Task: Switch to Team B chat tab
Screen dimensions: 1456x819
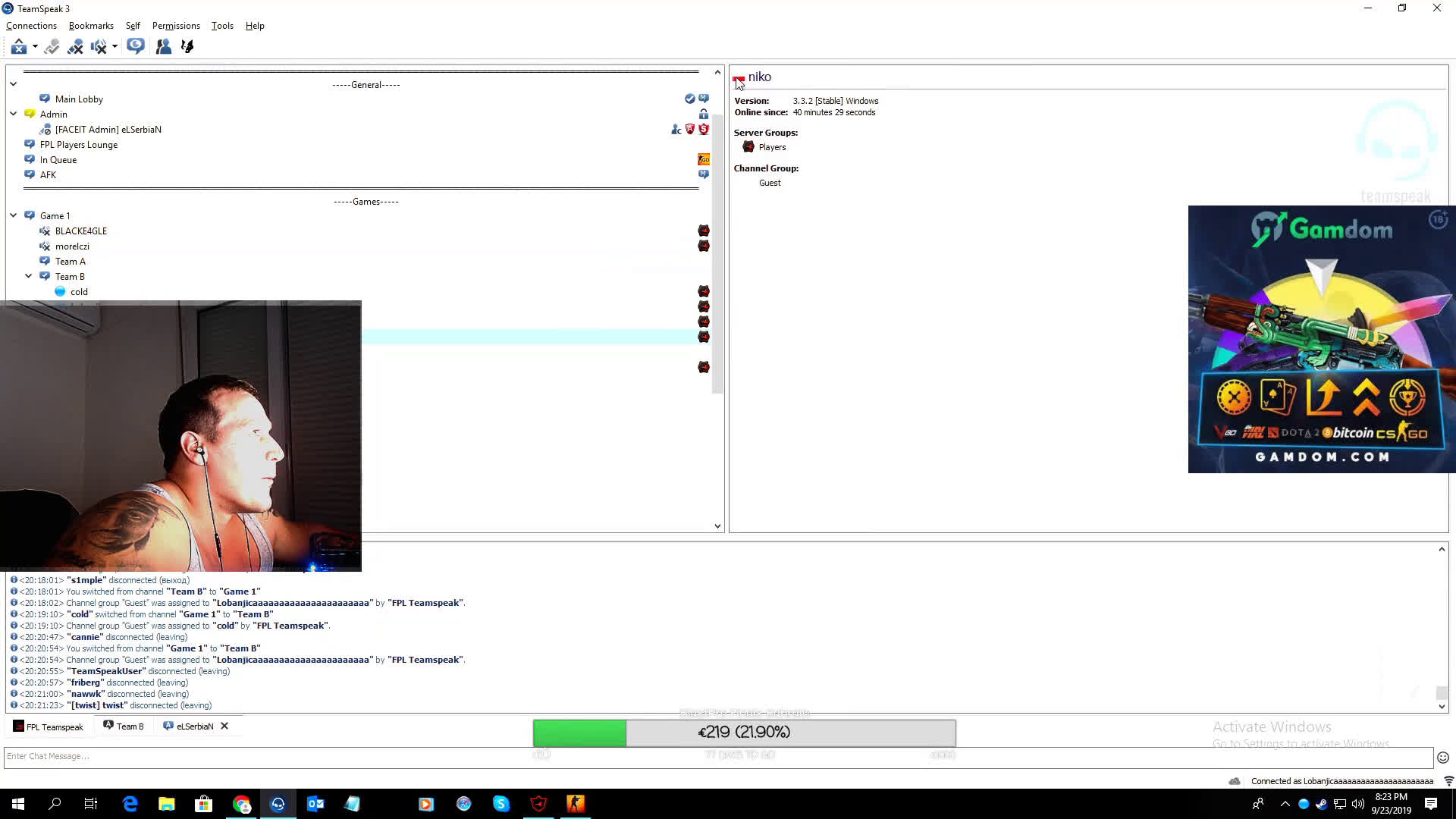Action: point(124,726)
